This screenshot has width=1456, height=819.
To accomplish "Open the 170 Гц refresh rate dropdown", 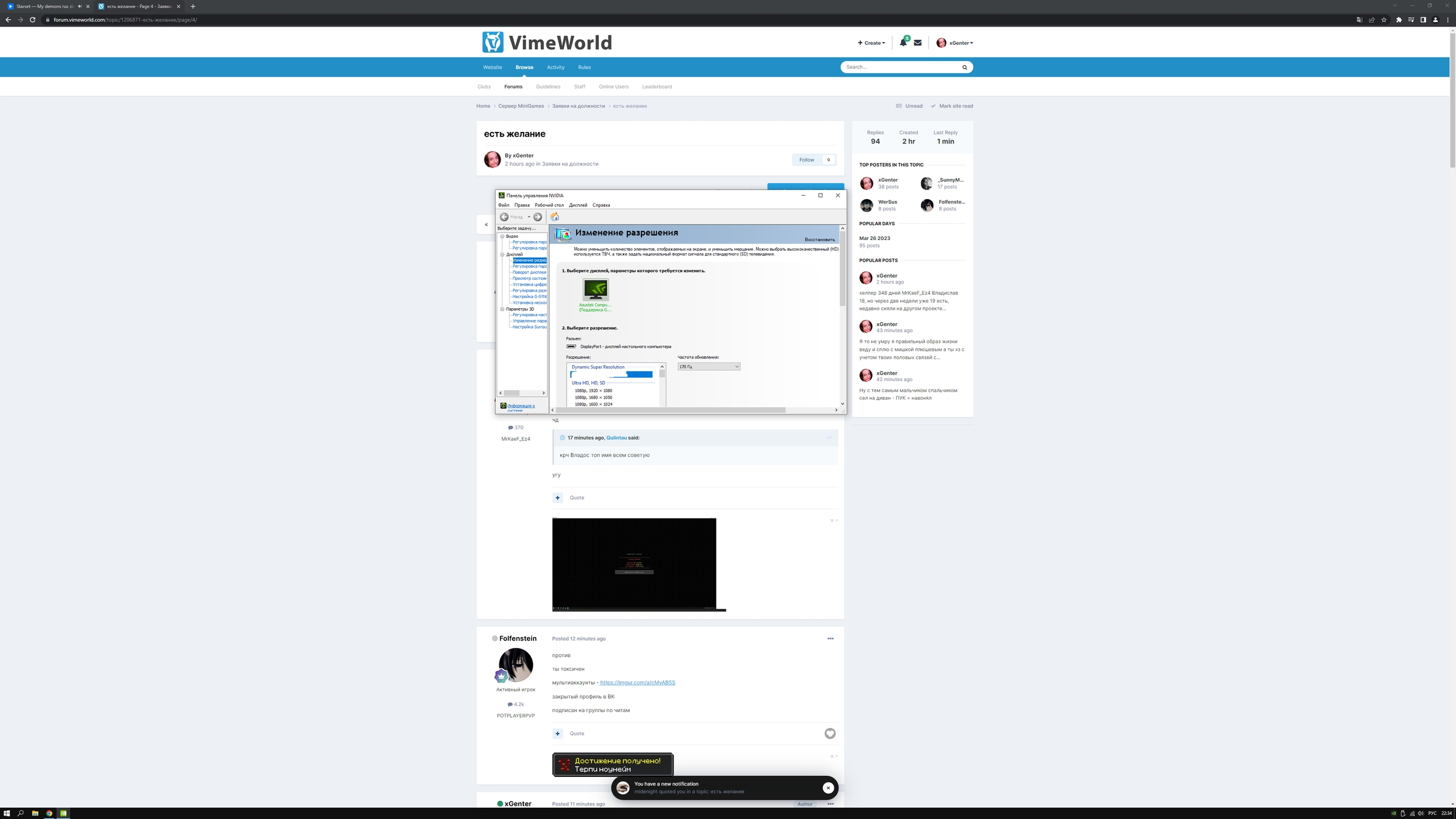I will 709,367.
